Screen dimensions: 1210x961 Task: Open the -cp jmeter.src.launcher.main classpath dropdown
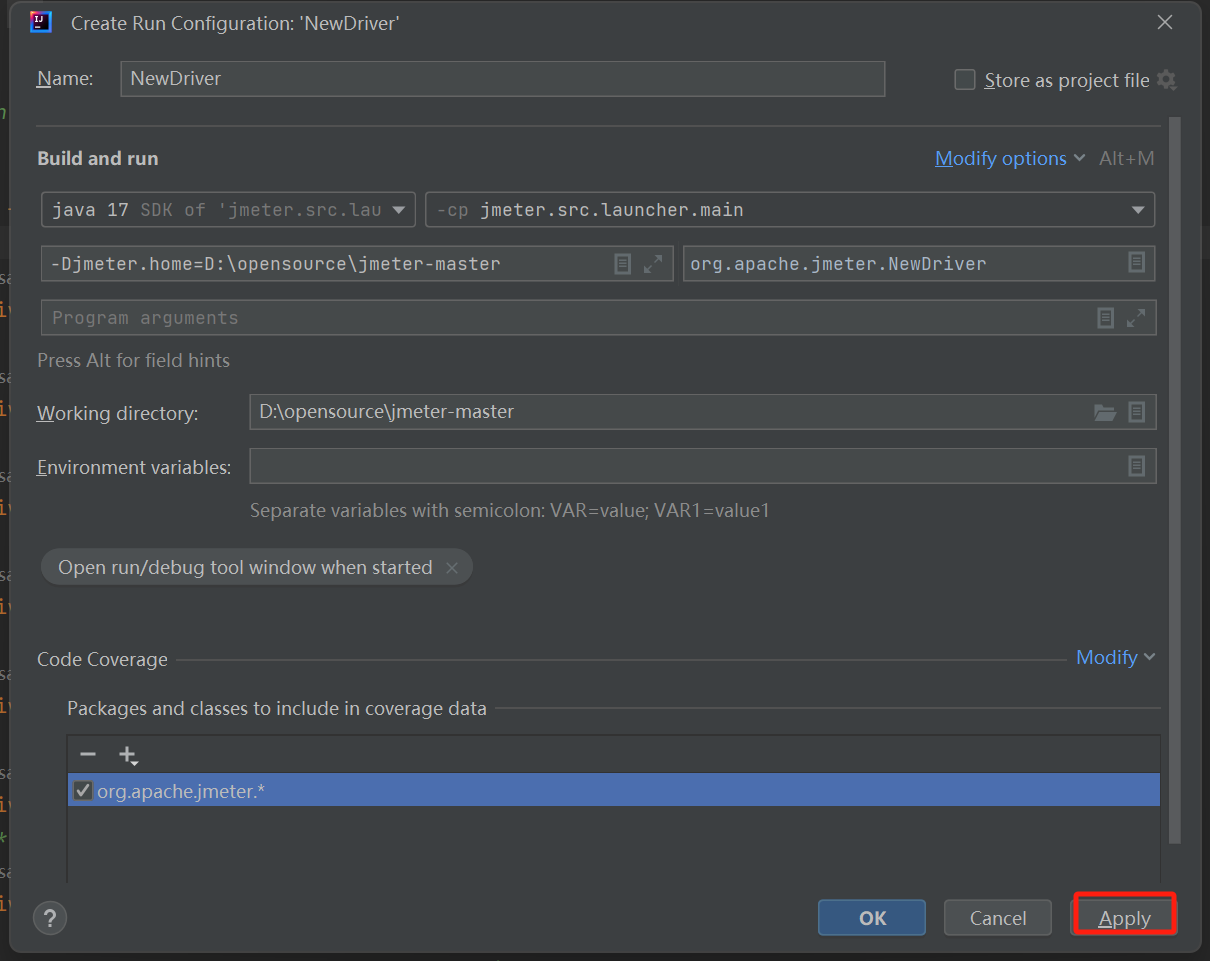[790, 210]
